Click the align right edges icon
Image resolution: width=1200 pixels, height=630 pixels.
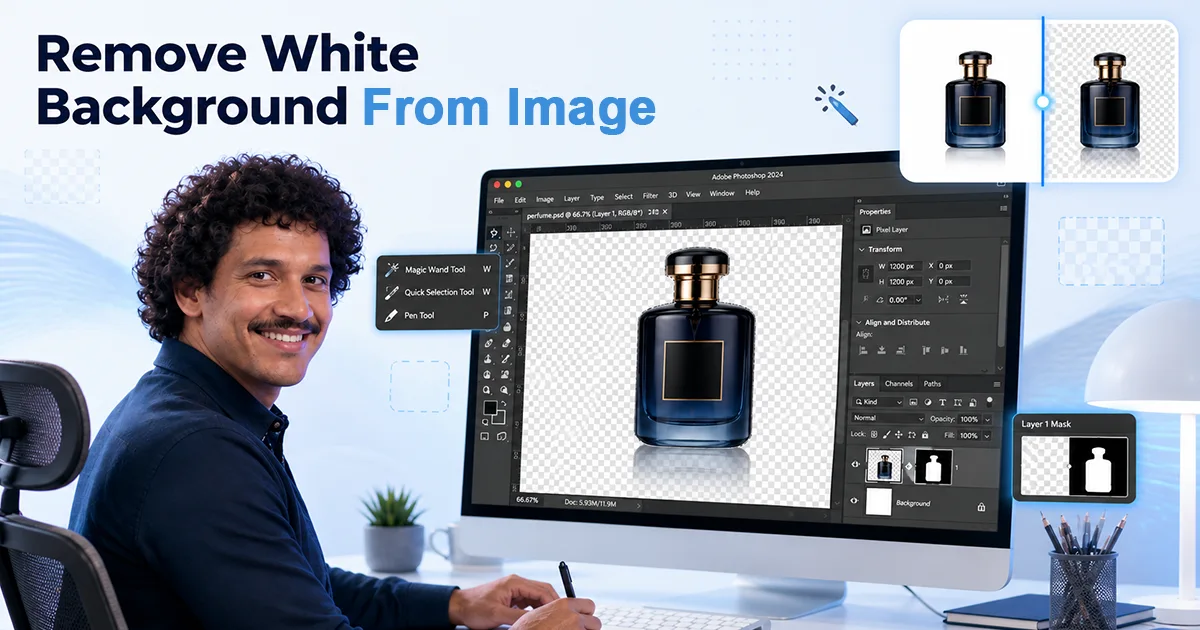click(900, 350)
